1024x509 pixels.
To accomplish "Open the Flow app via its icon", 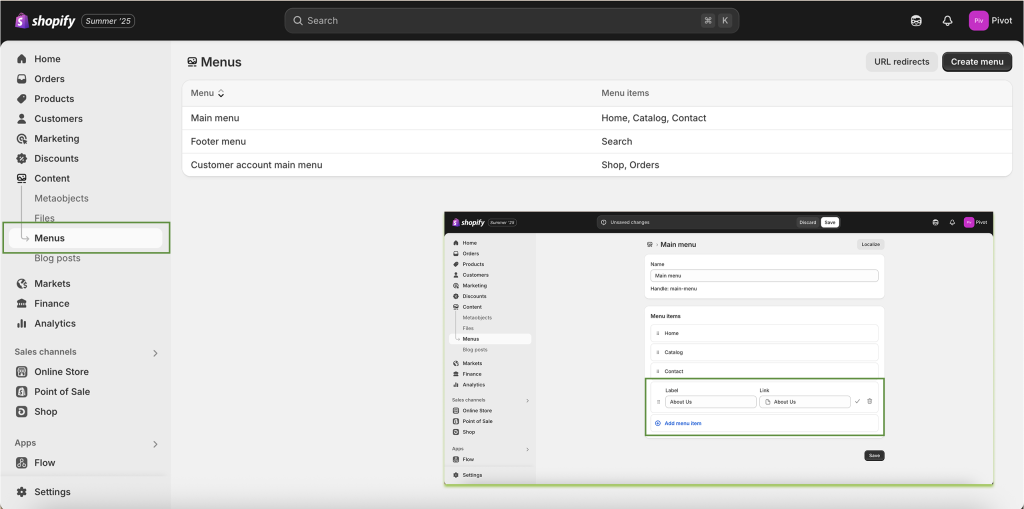I will click(x=22, y=463).
